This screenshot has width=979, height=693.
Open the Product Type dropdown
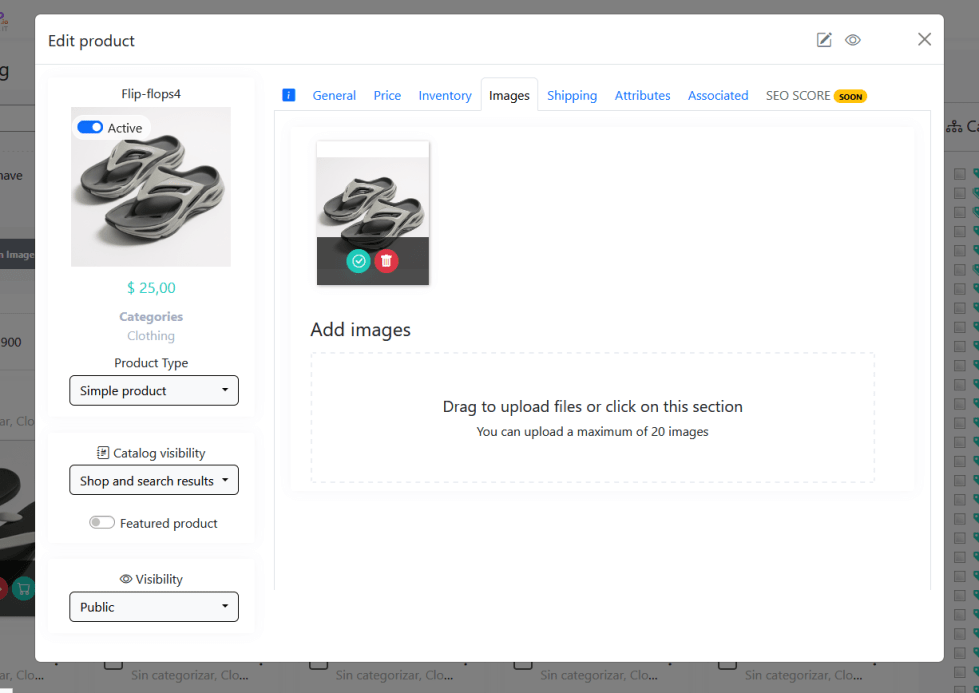click(x=154, y=391)
